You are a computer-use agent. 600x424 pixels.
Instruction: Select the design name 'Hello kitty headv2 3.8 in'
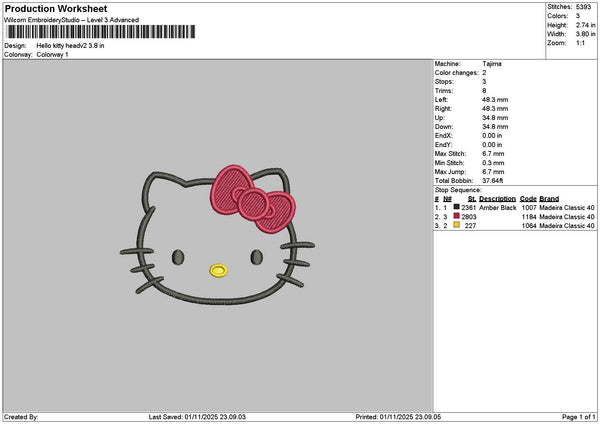(x=70, y=46)
